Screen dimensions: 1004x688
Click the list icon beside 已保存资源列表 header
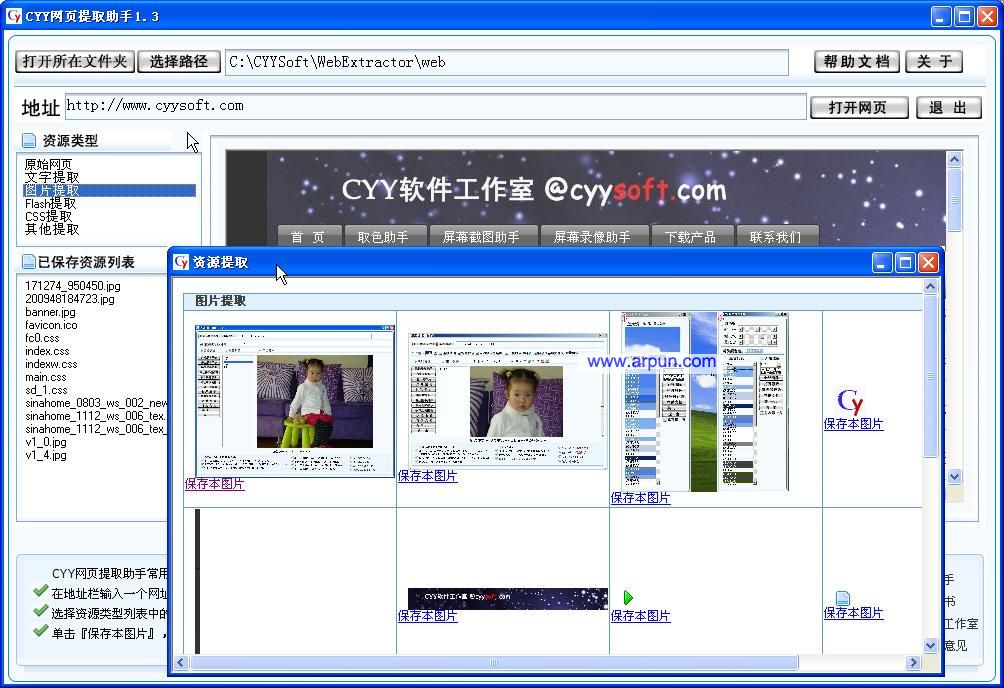[26, 259]
